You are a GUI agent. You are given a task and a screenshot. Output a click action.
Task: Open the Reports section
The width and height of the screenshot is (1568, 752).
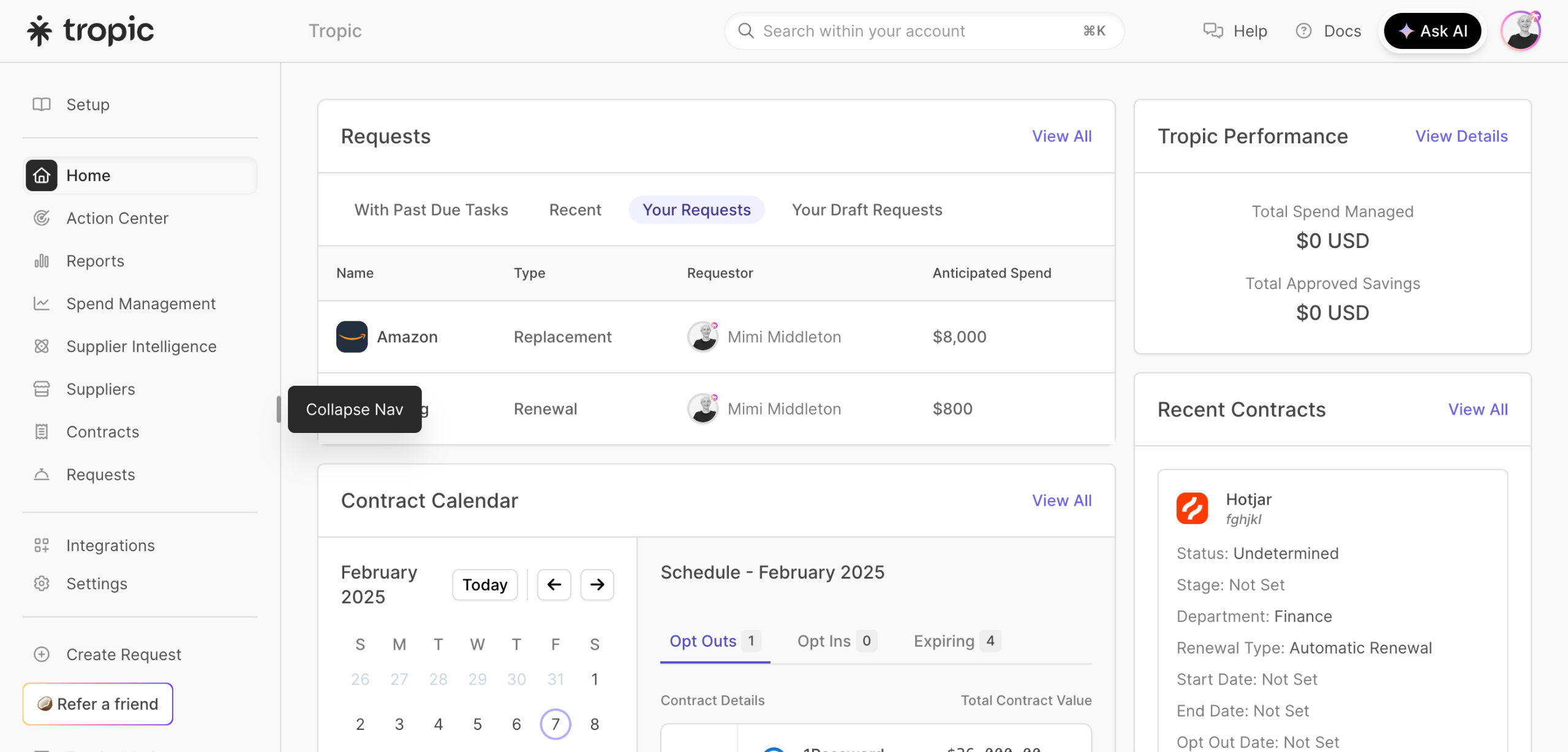point(95,261)
